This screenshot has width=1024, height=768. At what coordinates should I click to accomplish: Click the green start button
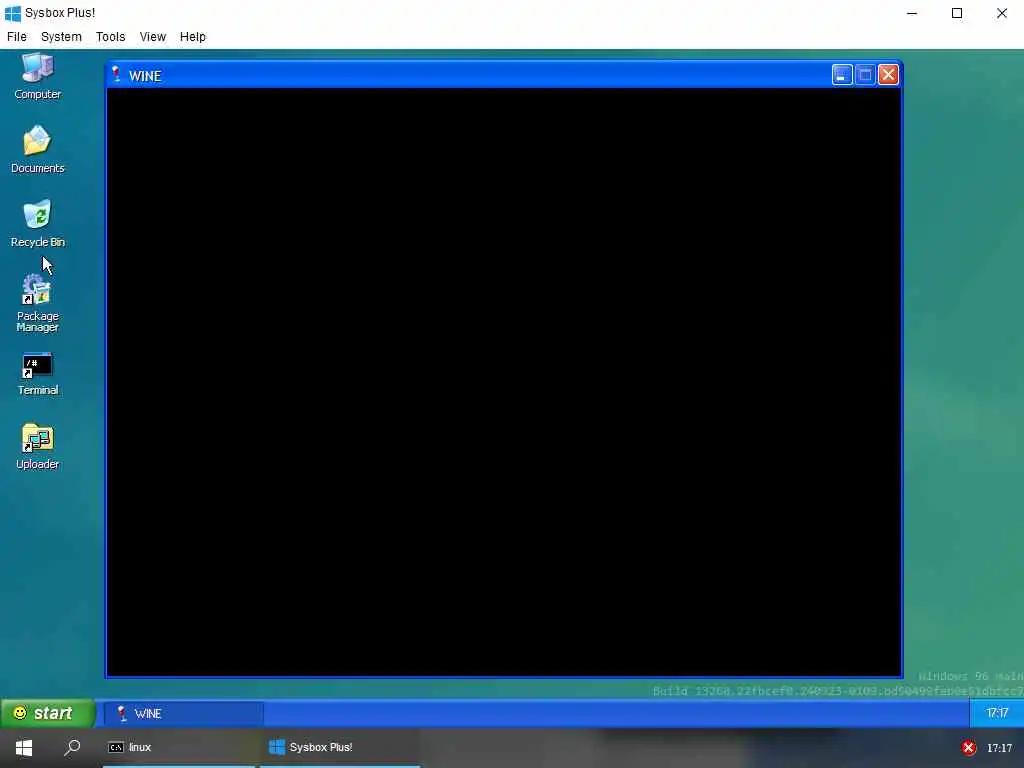tap(47, 713)
